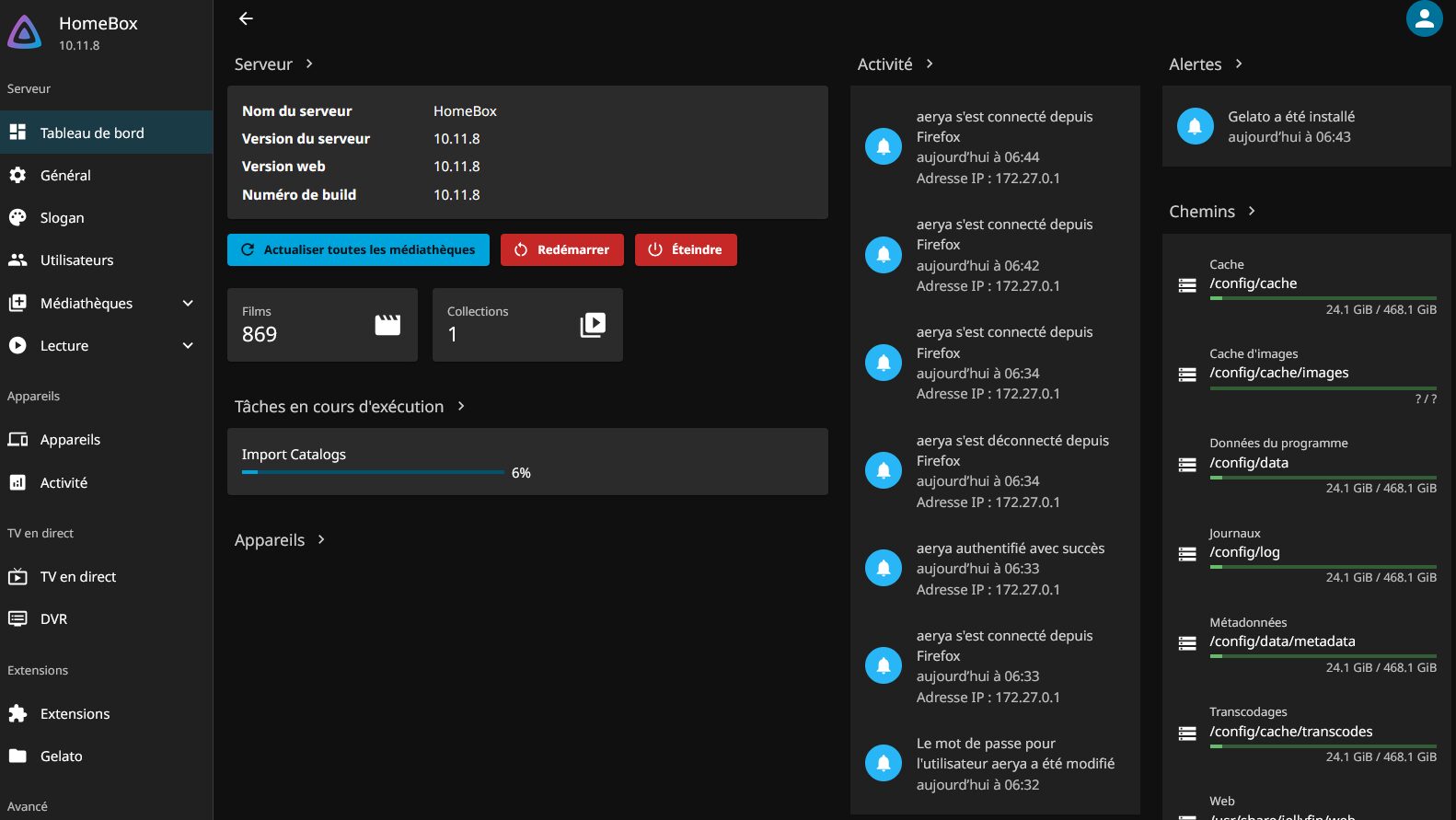Click the DVR icon
Screen dimensions: 1456x820
17,618
